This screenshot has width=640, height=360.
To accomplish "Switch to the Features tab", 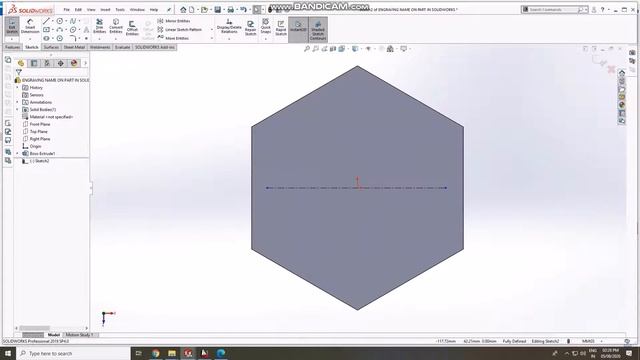I will 12,47.
